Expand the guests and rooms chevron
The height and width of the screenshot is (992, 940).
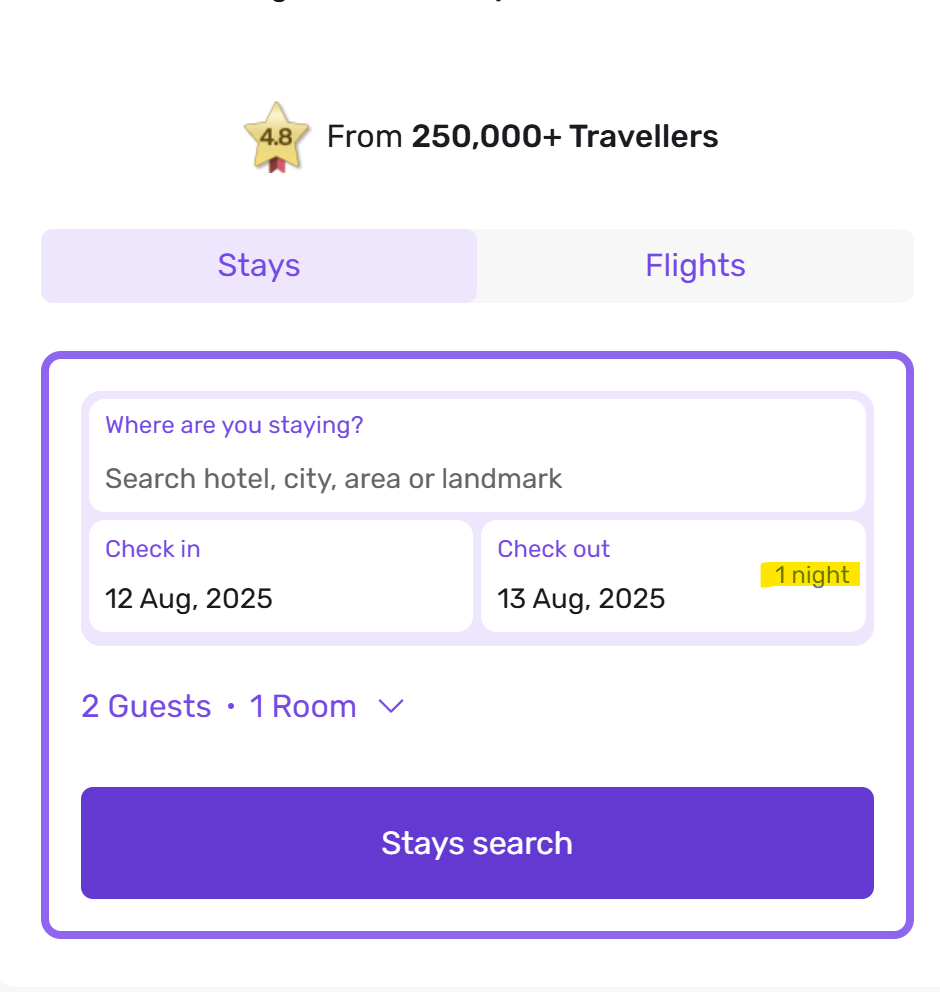(391, 706)
